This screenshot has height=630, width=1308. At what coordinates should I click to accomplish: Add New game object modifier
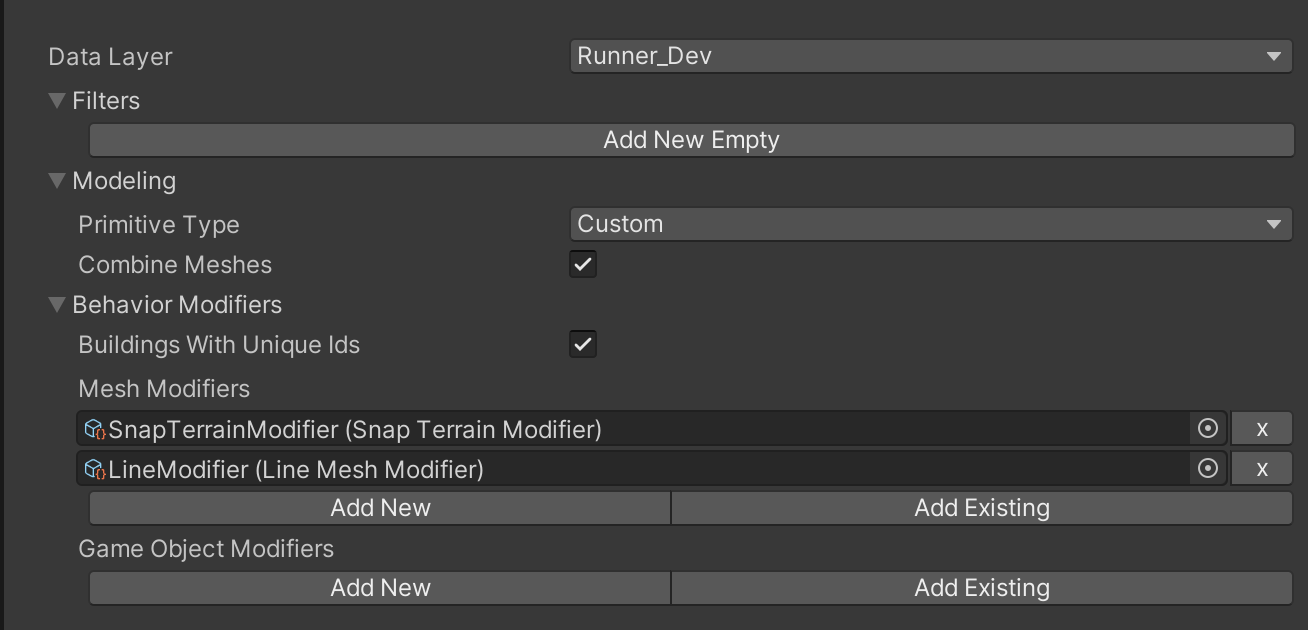pos(380,588)
